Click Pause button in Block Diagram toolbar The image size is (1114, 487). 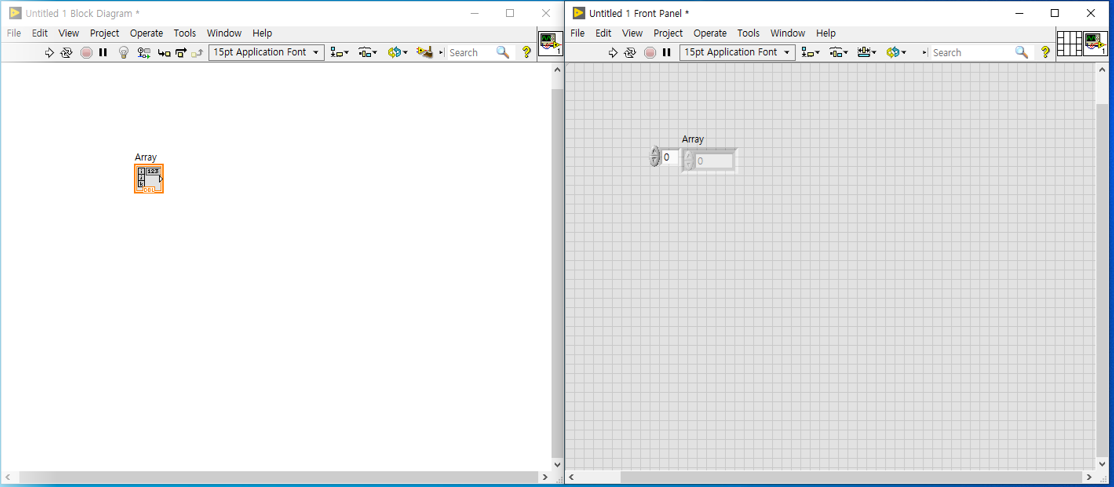click(103, 53)
